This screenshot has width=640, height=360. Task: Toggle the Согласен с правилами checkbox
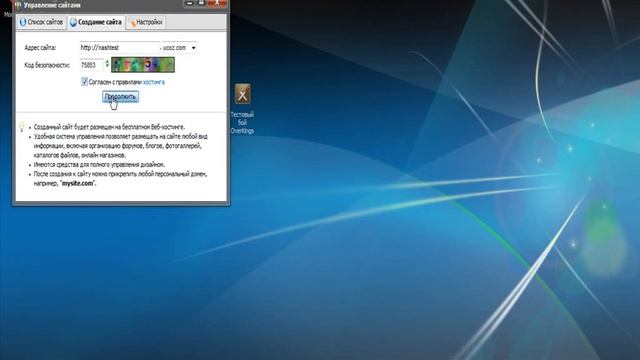pos(84,82)
